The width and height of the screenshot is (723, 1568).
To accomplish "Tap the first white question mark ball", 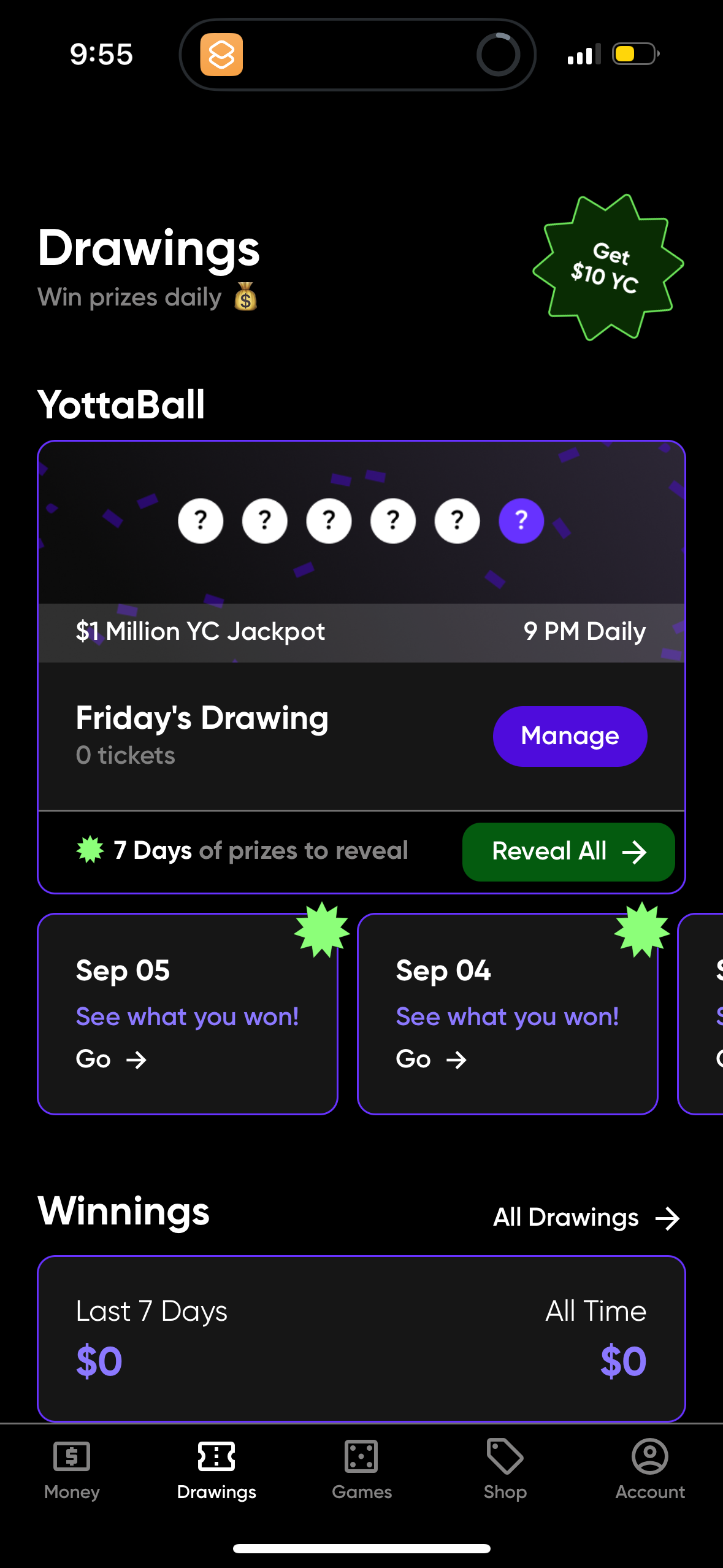I will tap(201, 520).
